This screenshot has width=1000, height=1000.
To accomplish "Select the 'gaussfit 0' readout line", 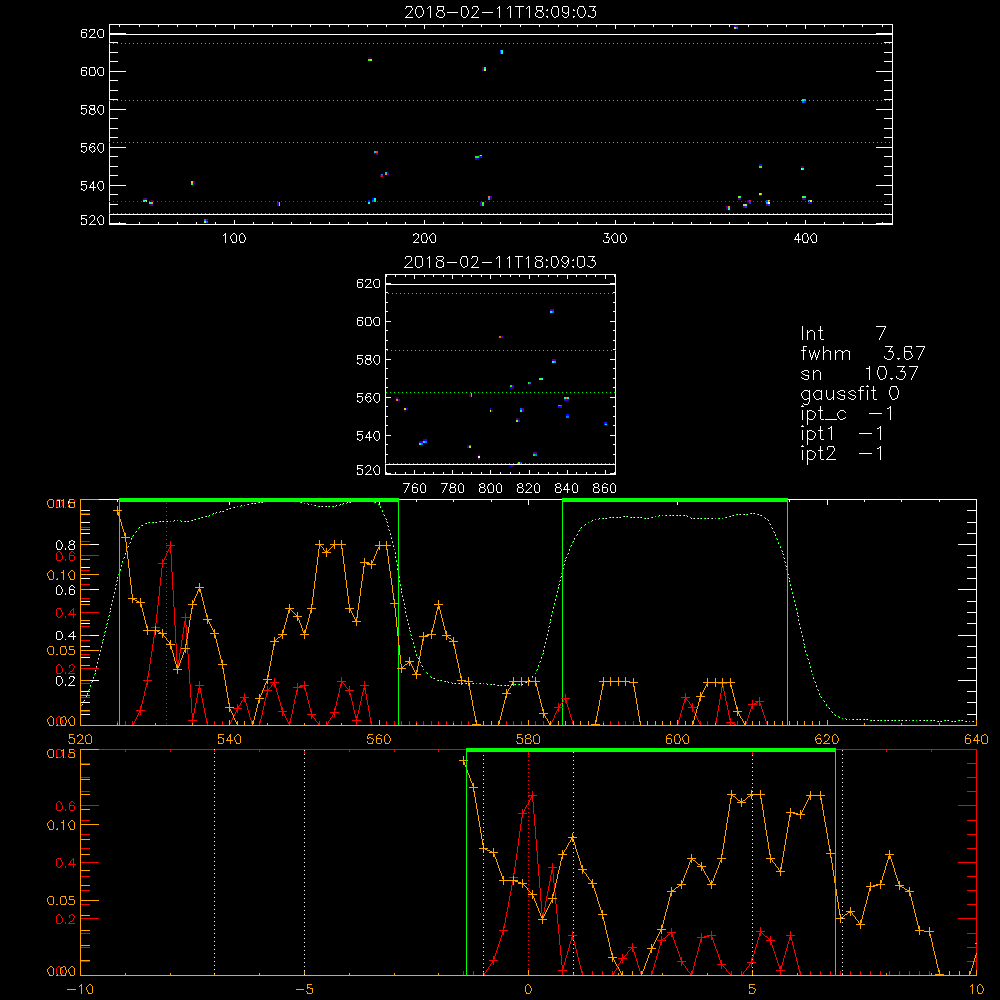I will [x=849, y=393].
